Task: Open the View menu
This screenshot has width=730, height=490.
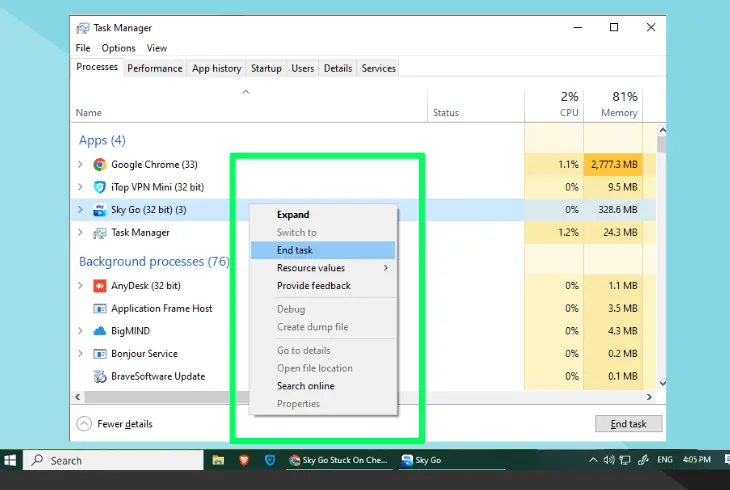Action: (156, 48)
